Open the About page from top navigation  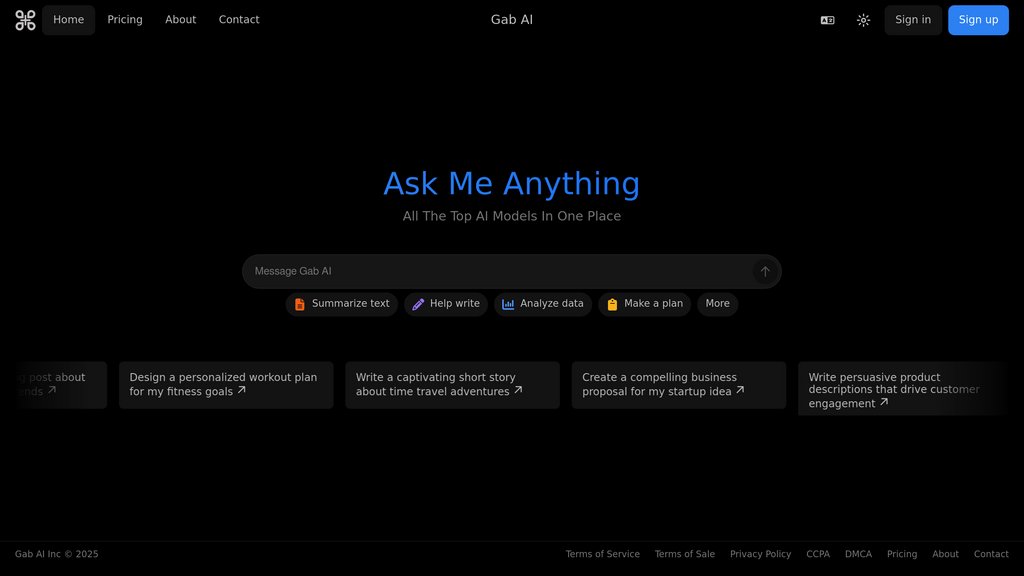tap(180, 20)
